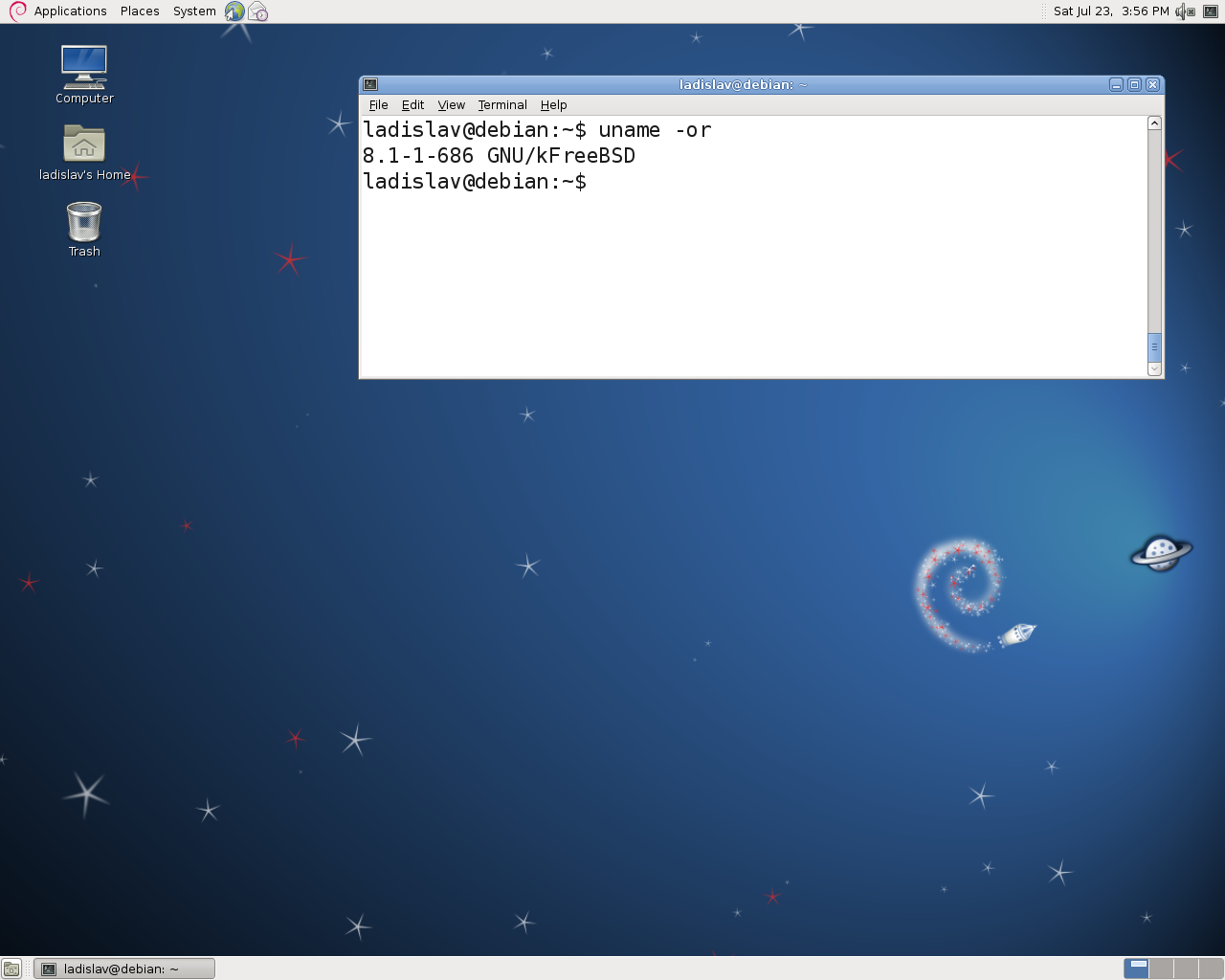The height and width of the screenshot is (980, 1225).
Task: Open the terminal View menu
Action: point(452,105)
